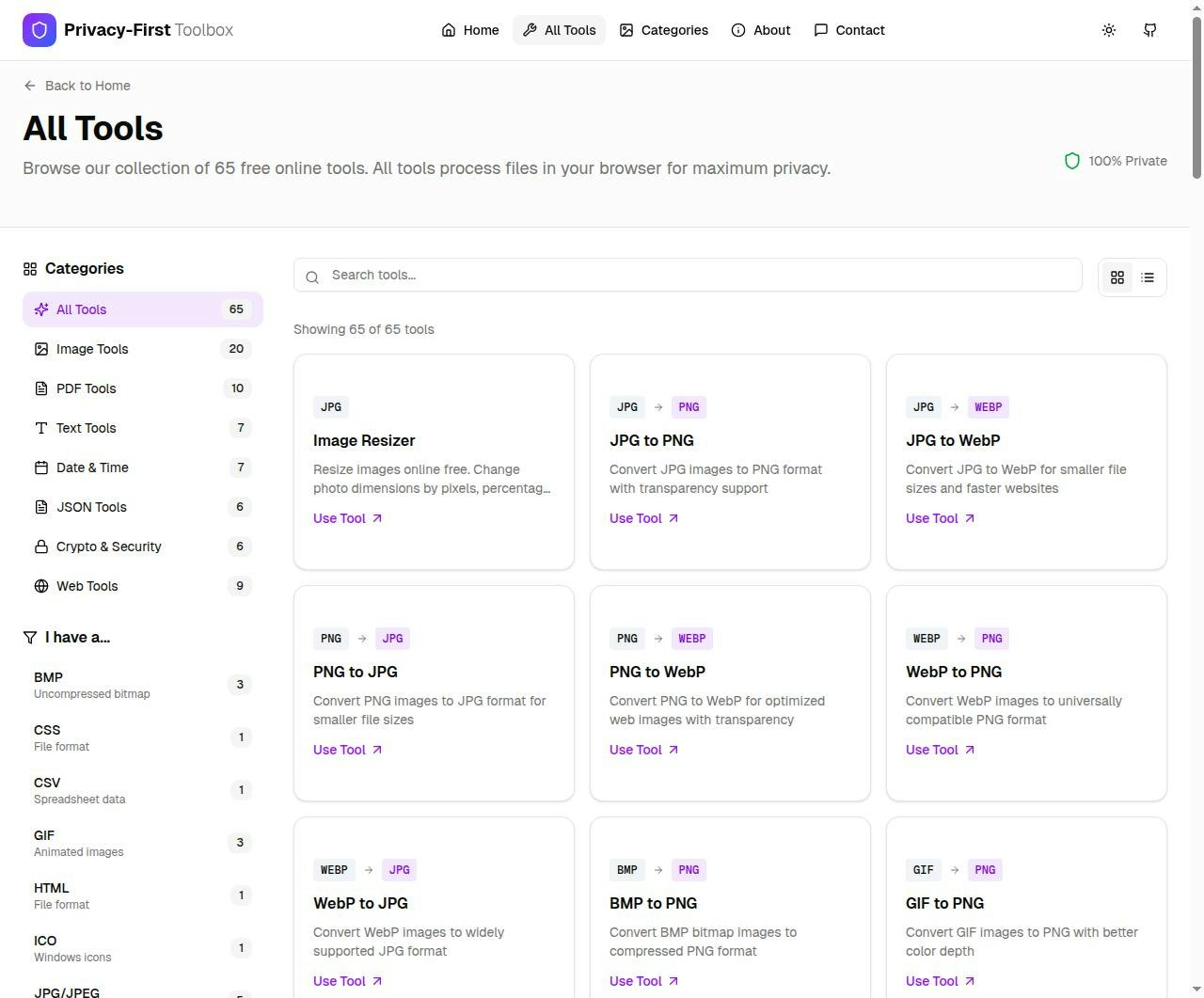The height and width of the screenshot is (998, 1204).
Task: Open PDF Tools via its document icon
Action: (x=40, y=388)
